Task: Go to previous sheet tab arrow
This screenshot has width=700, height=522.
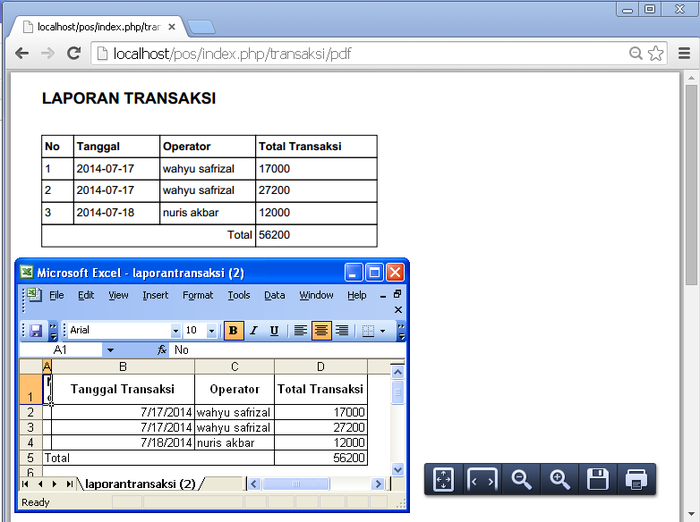Action: point(40,484)
